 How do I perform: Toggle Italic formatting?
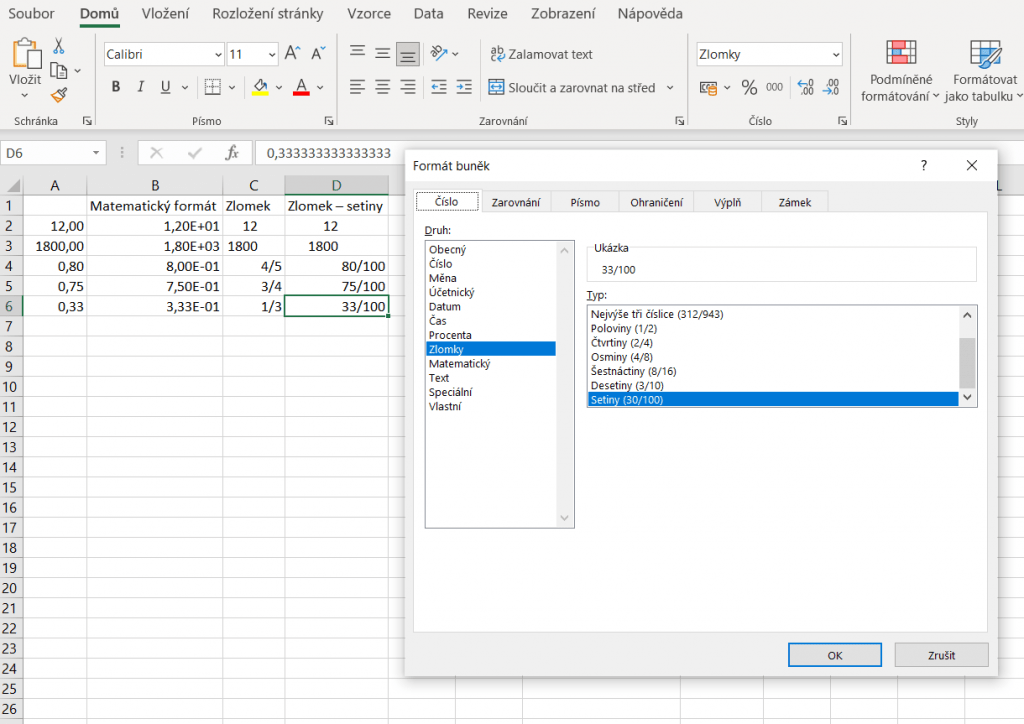click(x=141, y=87)
